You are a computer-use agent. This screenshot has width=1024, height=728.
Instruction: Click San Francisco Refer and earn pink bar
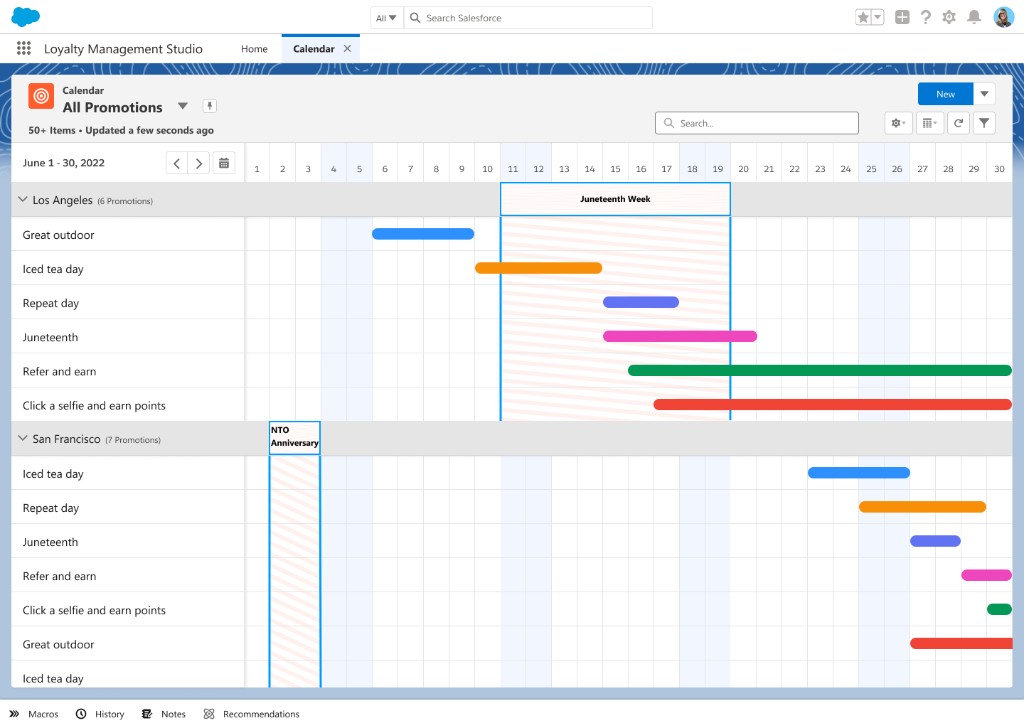click(x=986, y=575)
